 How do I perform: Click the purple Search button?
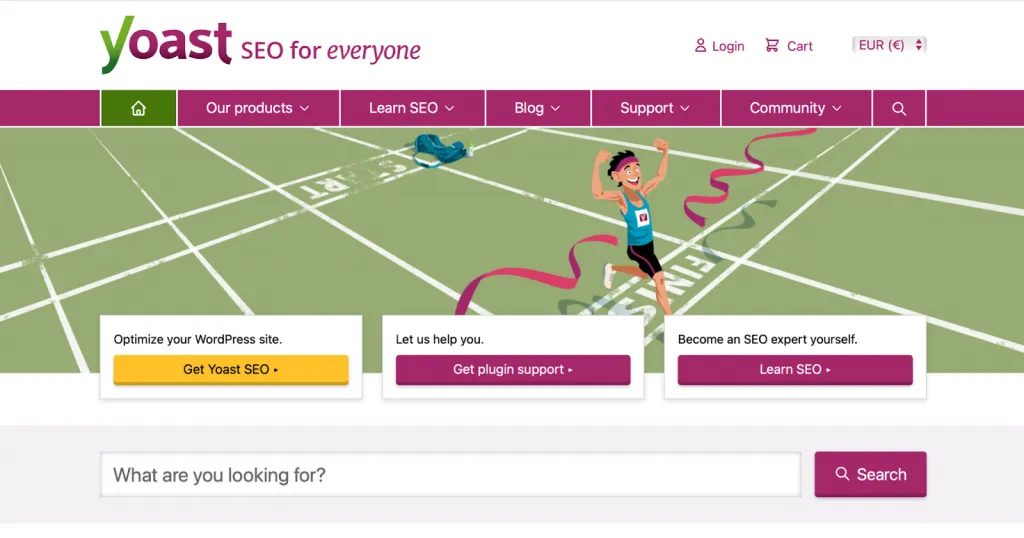871,474
